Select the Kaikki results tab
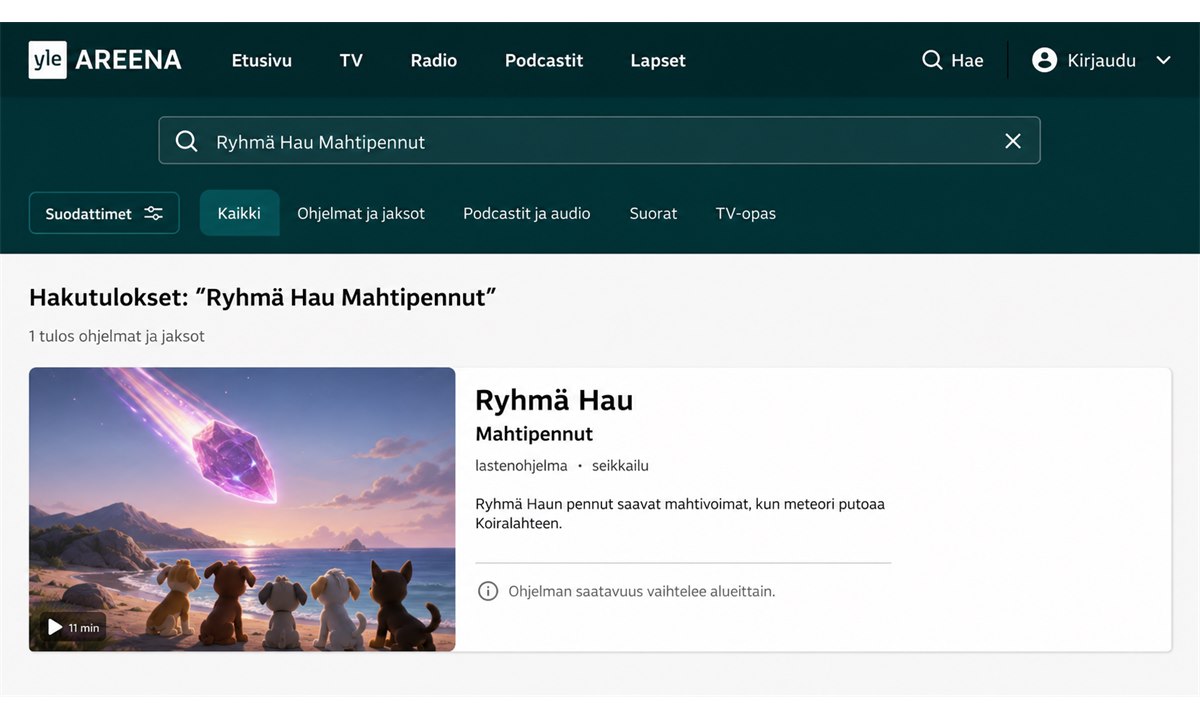Image resolution: width=1200 pixels, height=720 pixels. 239,213
